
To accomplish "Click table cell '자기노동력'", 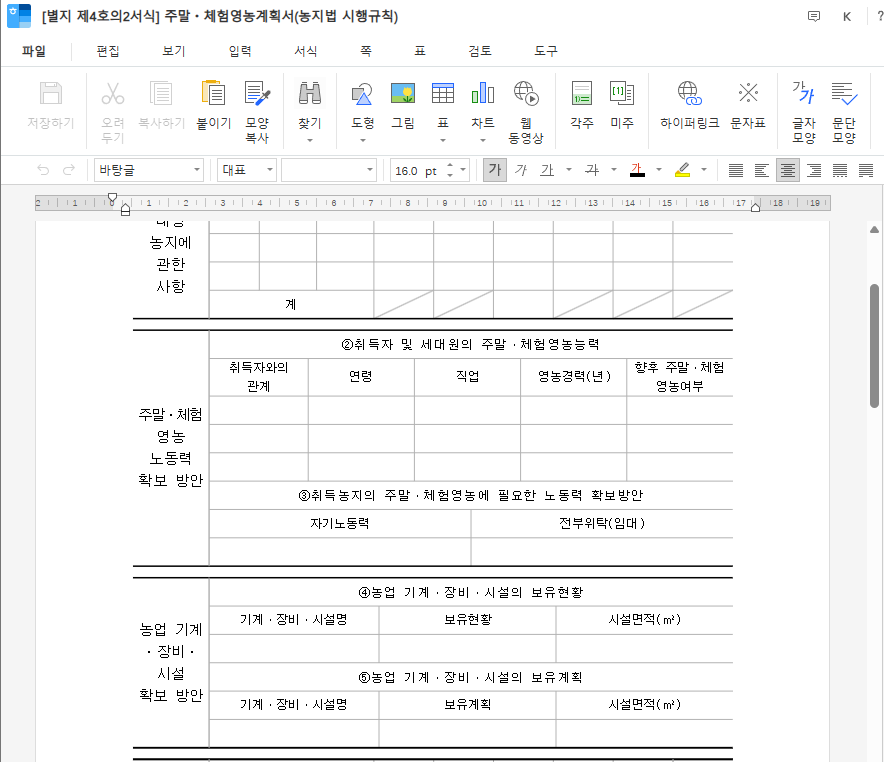I will (340, 523).
